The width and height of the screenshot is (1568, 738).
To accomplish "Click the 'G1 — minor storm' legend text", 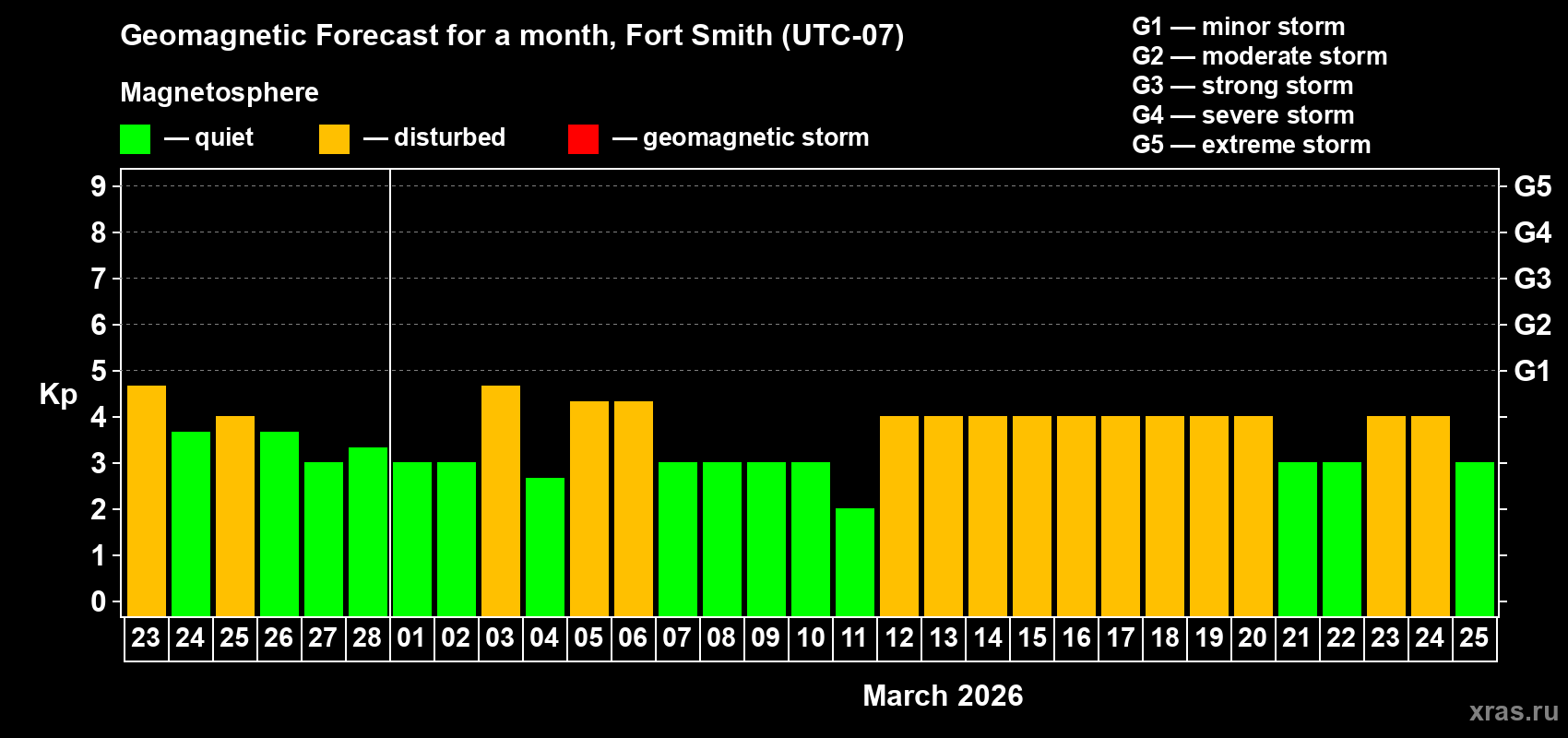I will point(1239,27).
